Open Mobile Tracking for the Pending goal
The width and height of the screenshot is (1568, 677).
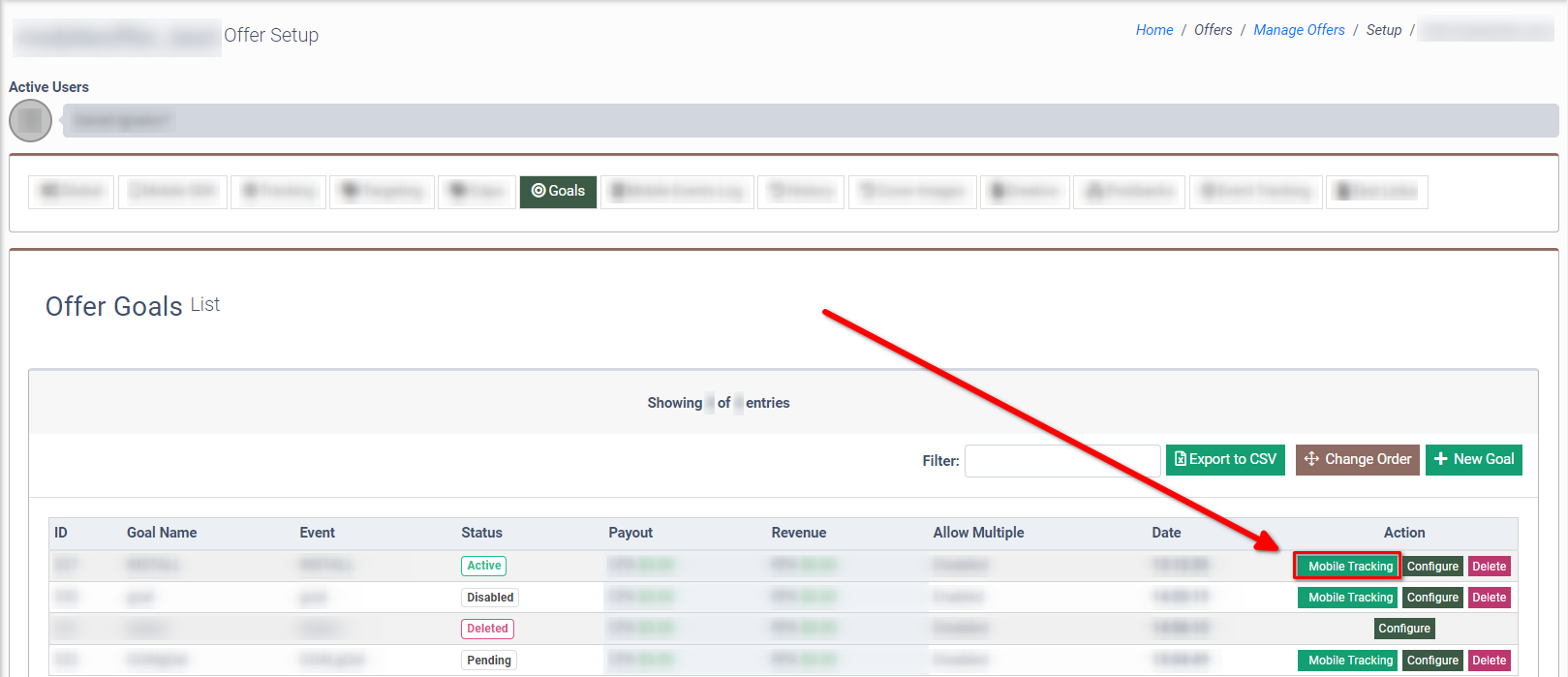tap(1349, 661)
